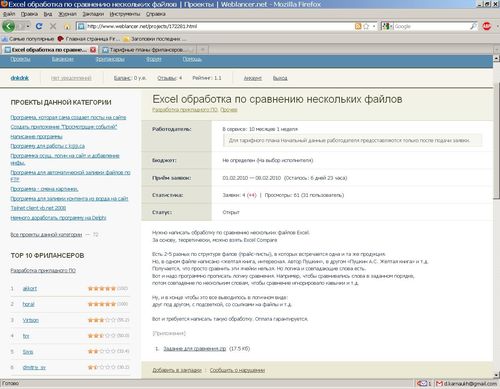Click the mail counter icon in status bar

tap(422, 384)
